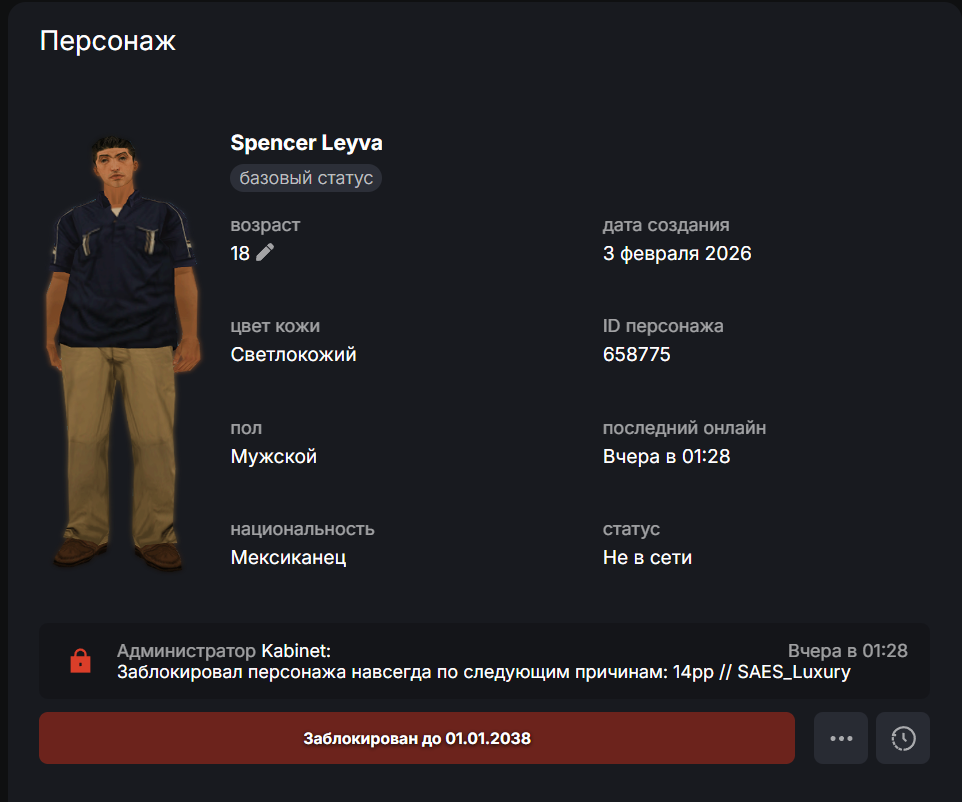The height and width of the screenshot is (802, 962).
Task: Click the status value Не в сети
Action: click(x=647, y=557)
